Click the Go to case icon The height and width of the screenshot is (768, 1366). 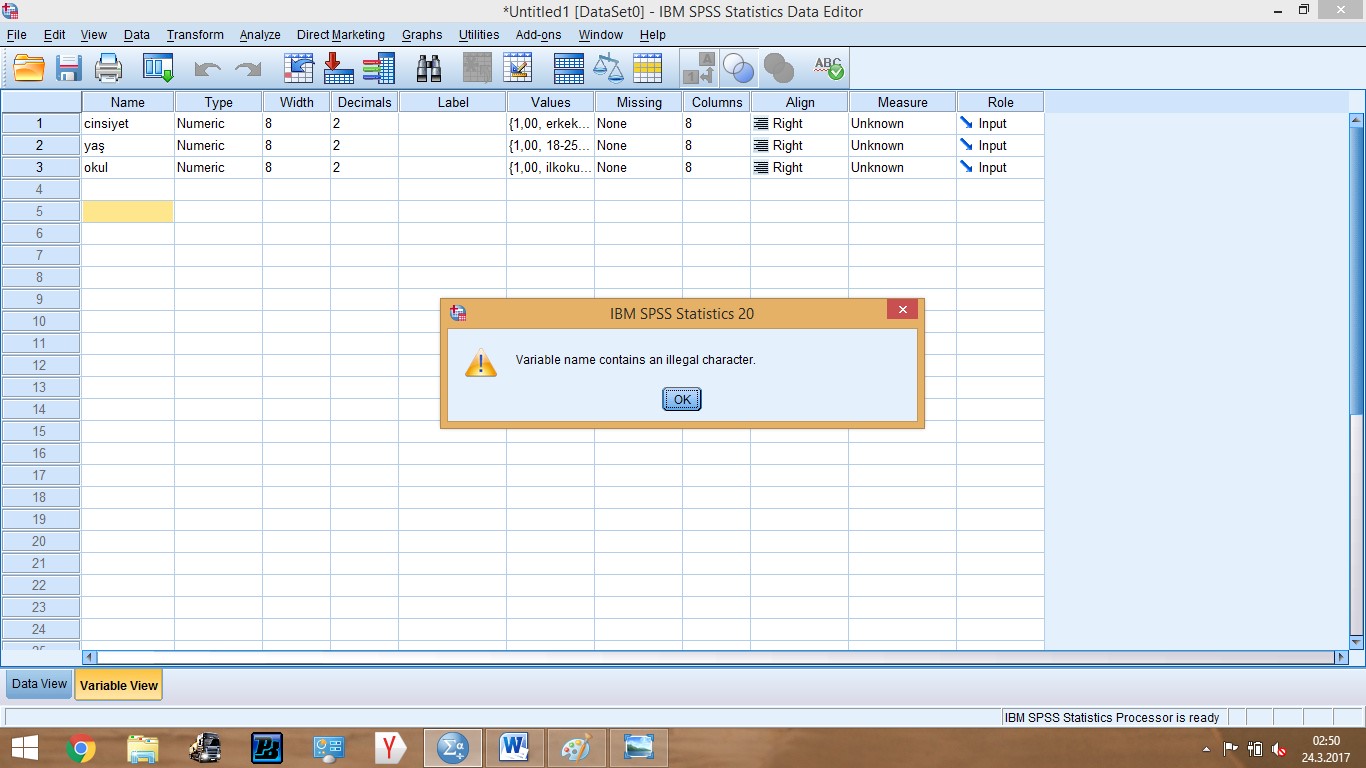click(x=299, y=68)
